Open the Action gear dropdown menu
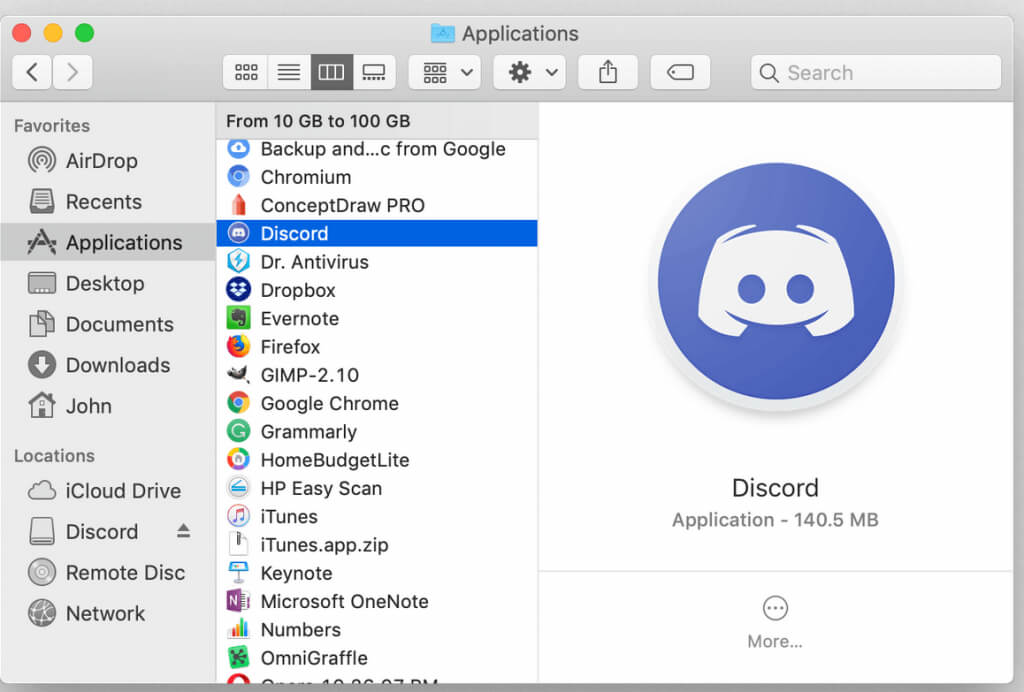The image size is (1024, 692). pos(529,72)
